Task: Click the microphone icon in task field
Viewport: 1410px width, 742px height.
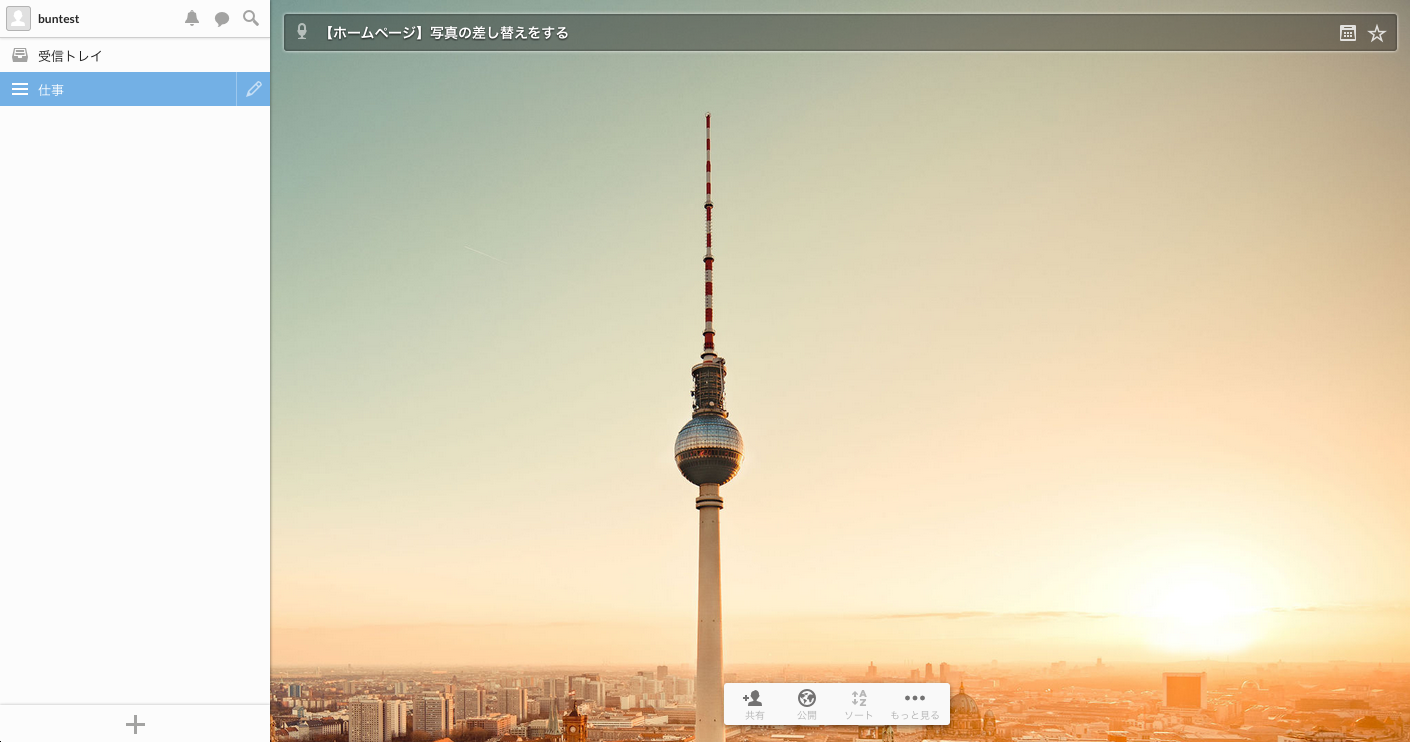Action: (302, 33)
